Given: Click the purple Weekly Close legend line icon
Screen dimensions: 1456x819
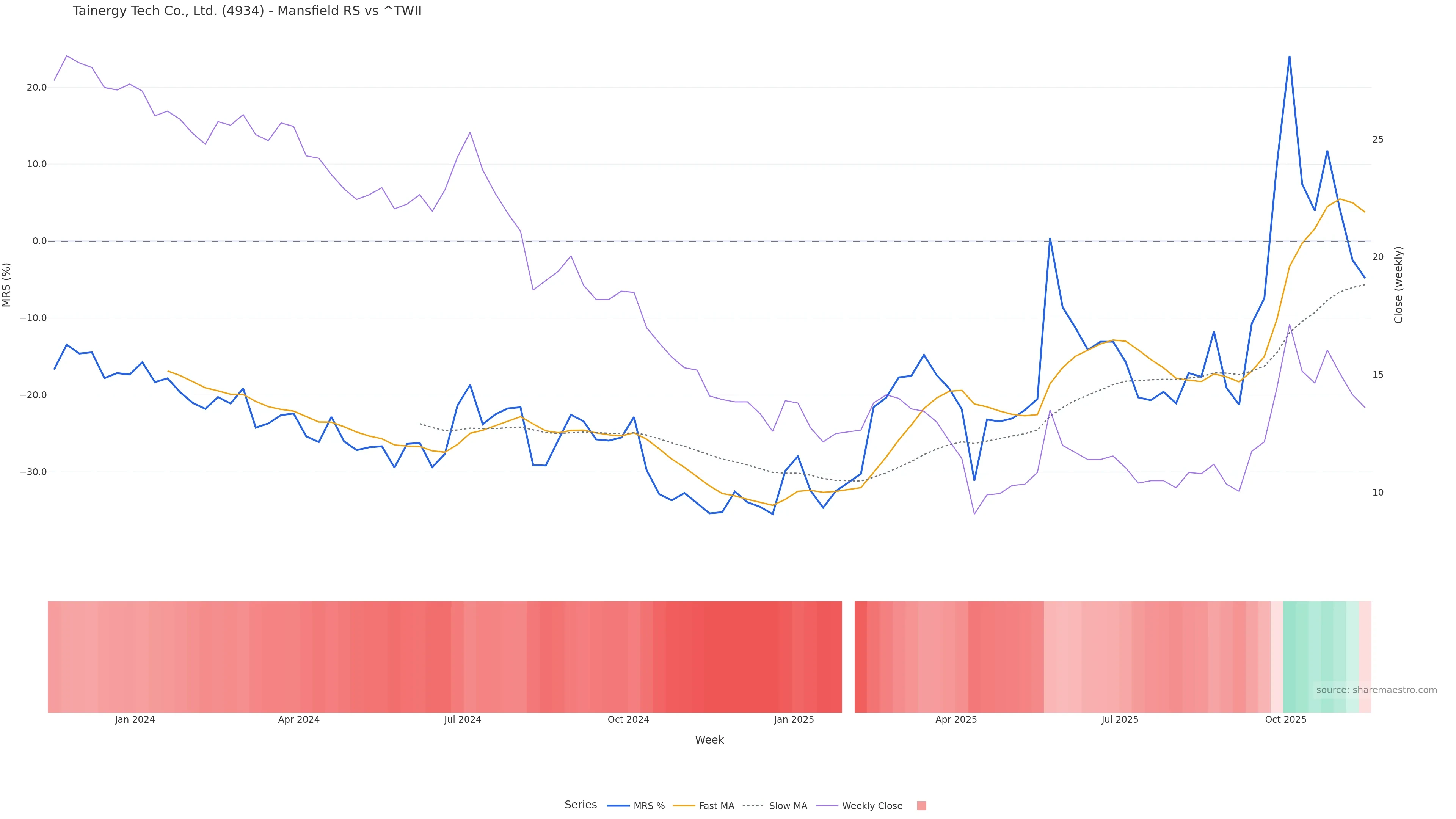Looking at the screenshot, I should coord(827,806).
